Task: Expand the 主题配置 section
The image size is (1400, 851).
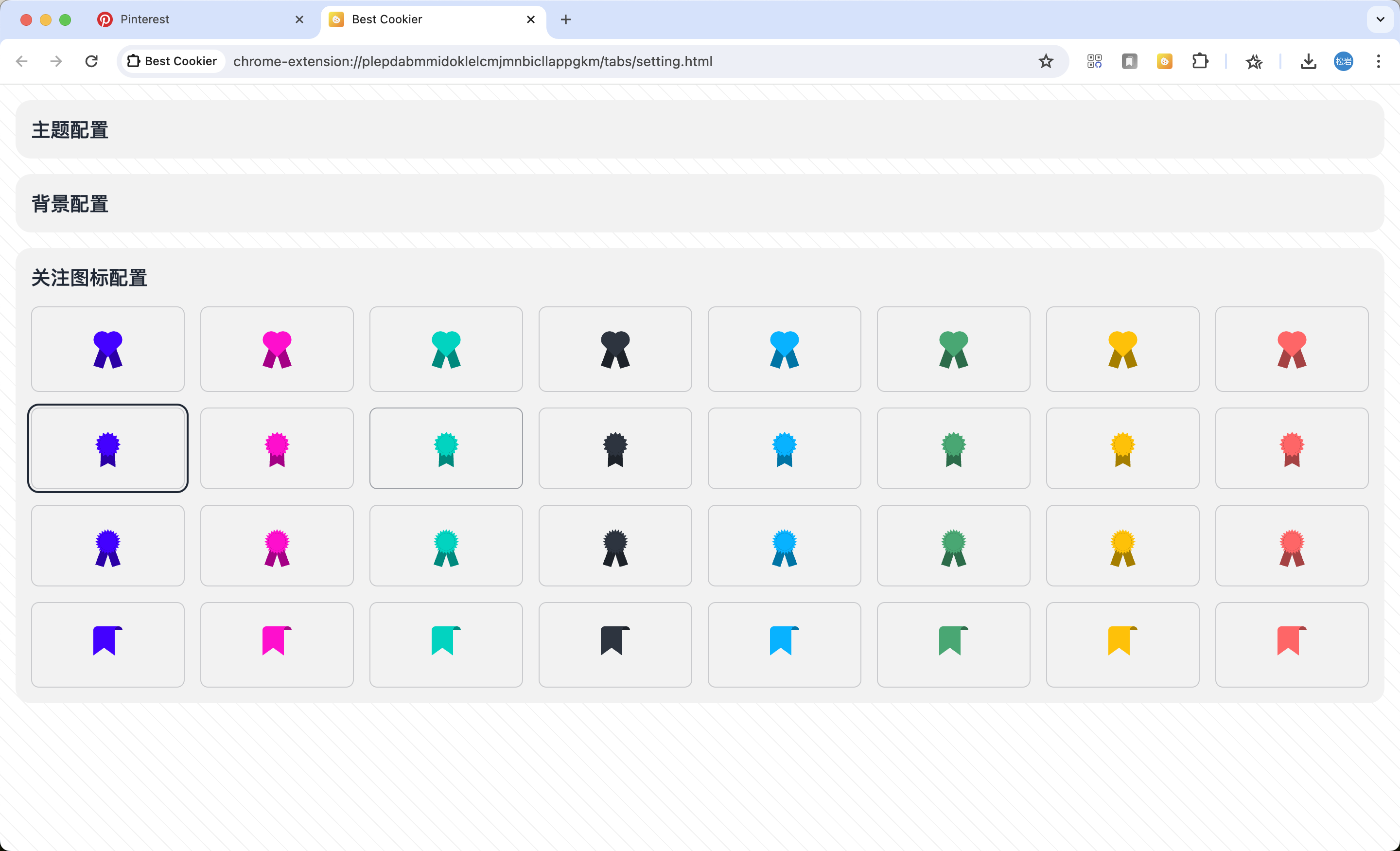Action: [x=70, y=130]
